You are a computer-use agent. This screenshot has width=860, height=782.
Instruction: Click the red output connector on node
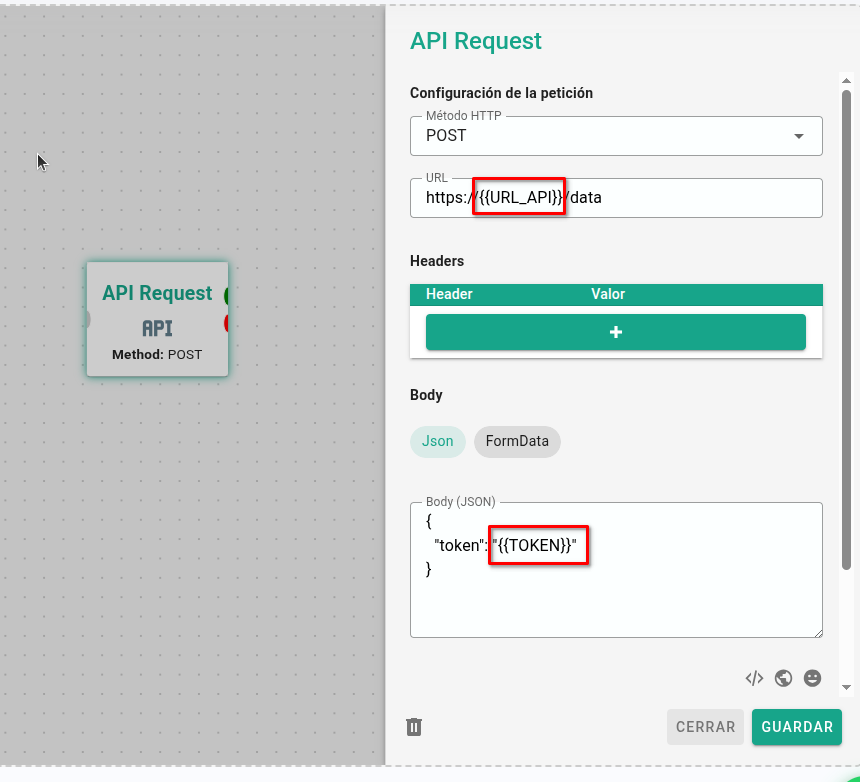228,323
